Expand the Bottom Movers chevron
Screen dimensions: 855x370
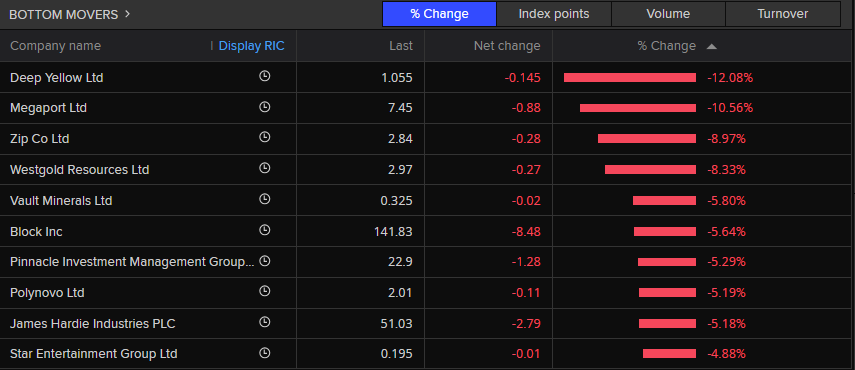click(128, 14)
